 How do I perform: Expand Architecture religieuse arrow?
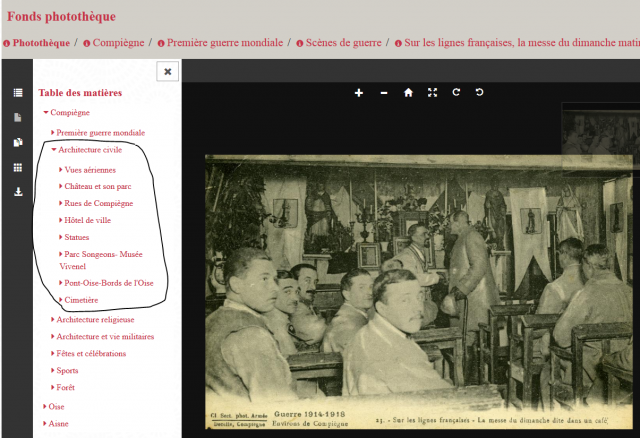point(53,319)
